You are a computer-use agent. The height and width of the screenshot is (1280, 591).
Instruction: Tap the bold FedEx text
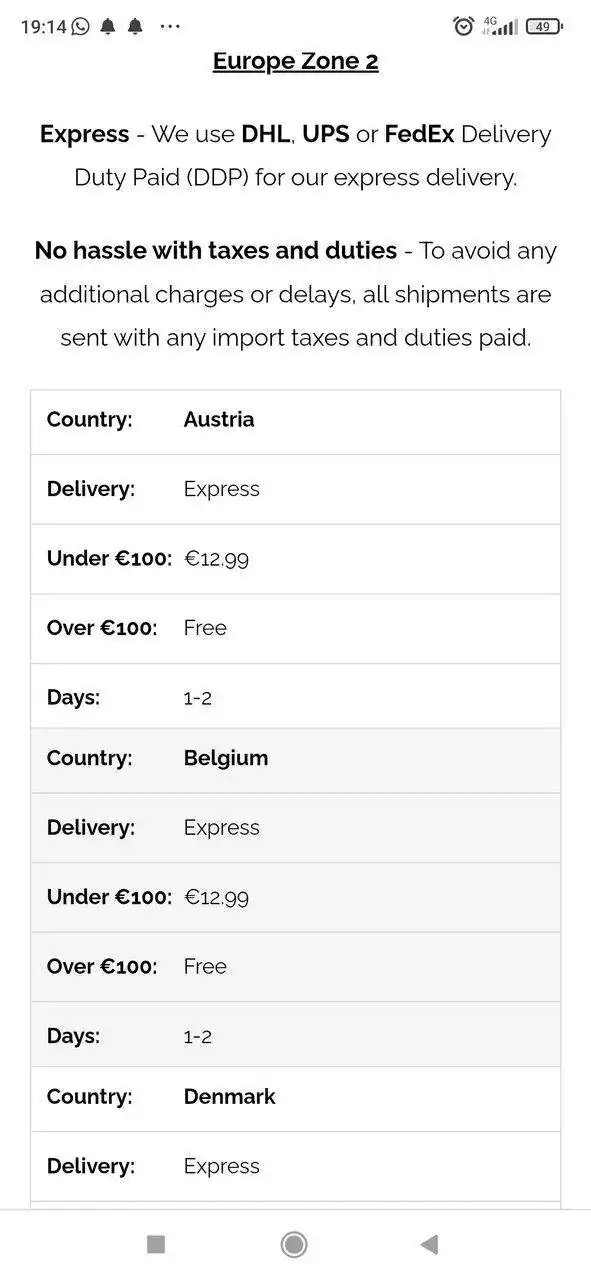[x=420, y=134]
